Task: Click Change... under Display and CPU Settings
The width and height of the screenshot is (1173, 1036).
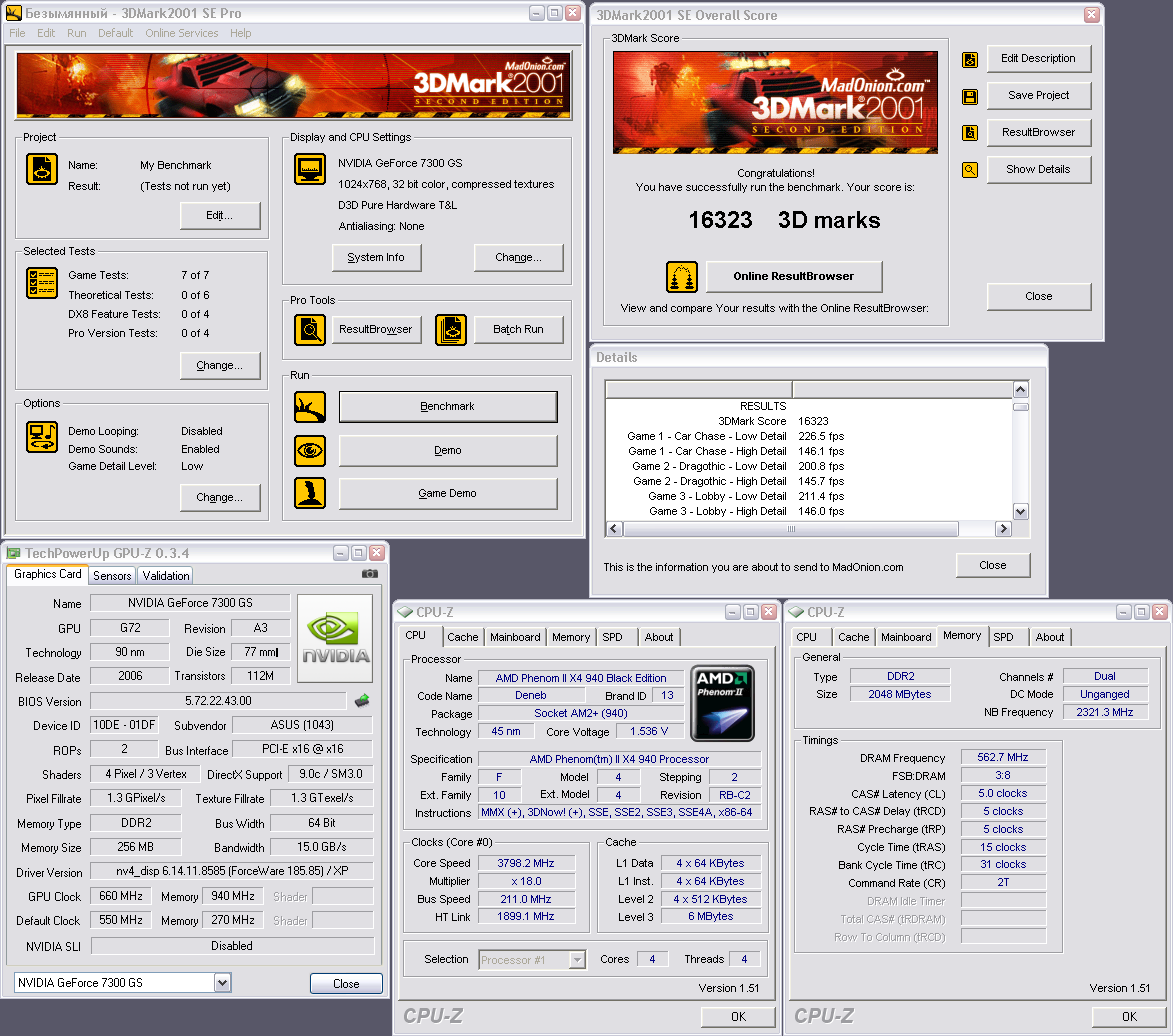Action: (x=518, y=257)
